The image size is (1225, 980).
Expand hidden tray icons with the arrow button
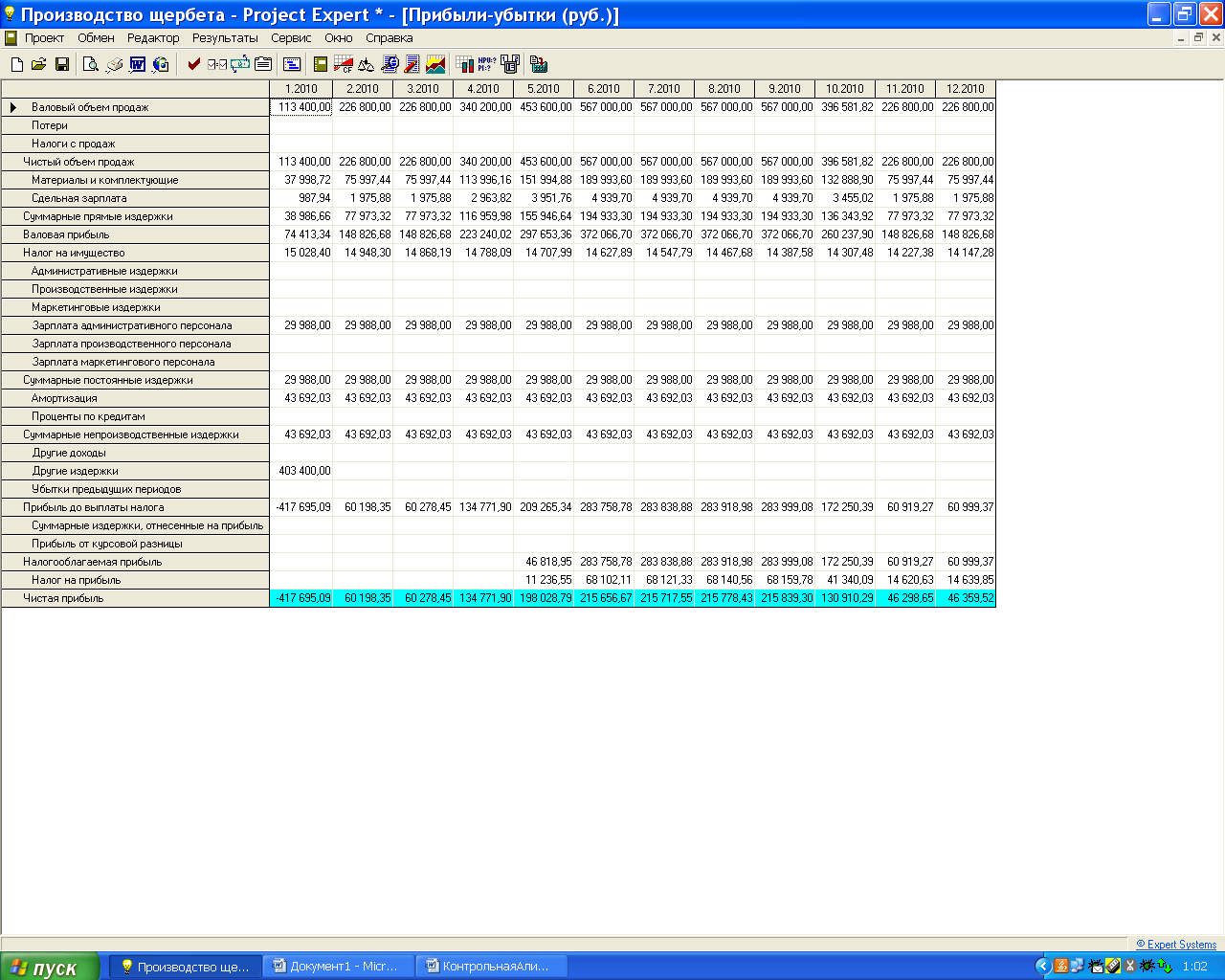(1043, 966)
